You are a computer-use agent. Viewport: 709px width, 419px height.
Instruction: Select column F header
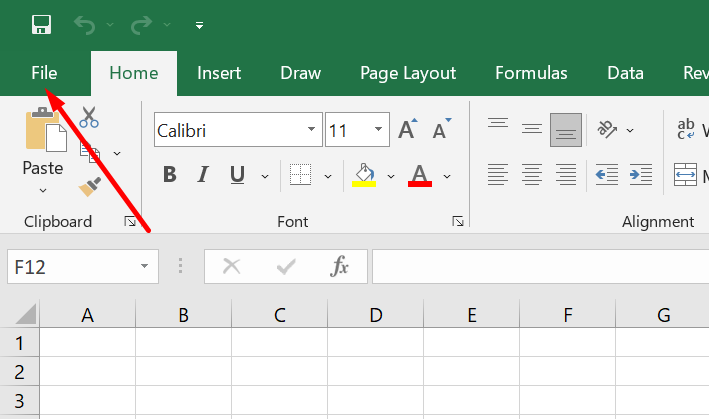pos(568,315)
